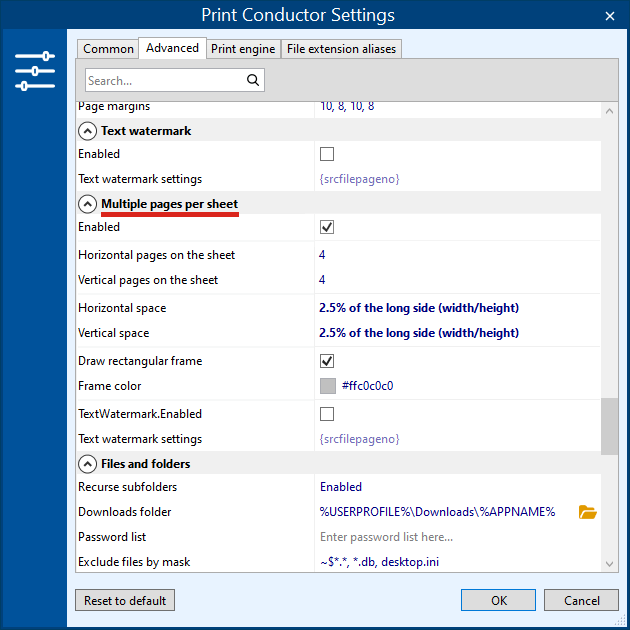630x630 pixels.
Task: Click the Cancel button
Action: click(x=581, y=600)
